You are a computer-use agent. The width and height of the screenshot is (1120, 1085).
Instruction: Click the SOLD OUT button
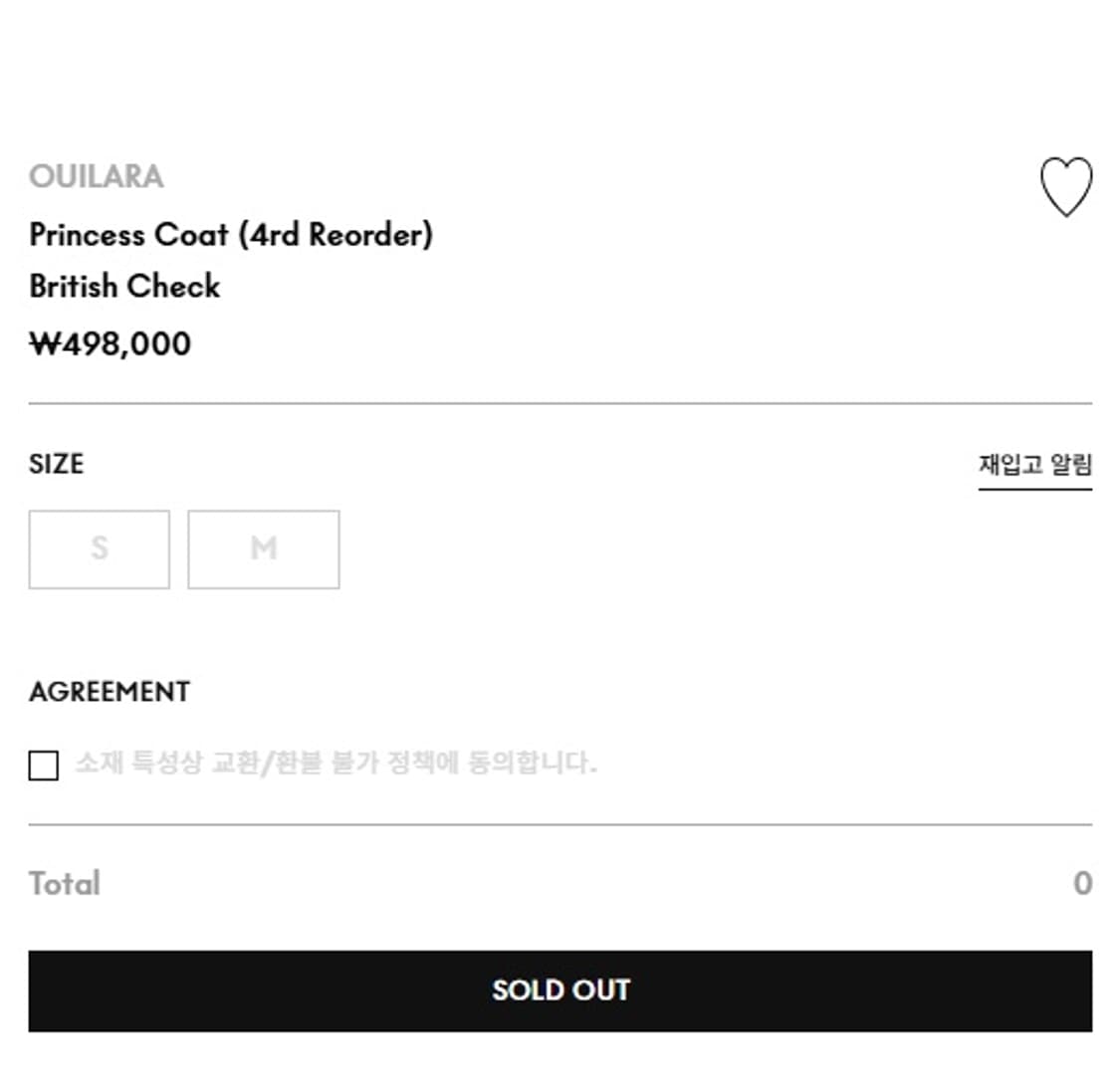coord(560,989)
